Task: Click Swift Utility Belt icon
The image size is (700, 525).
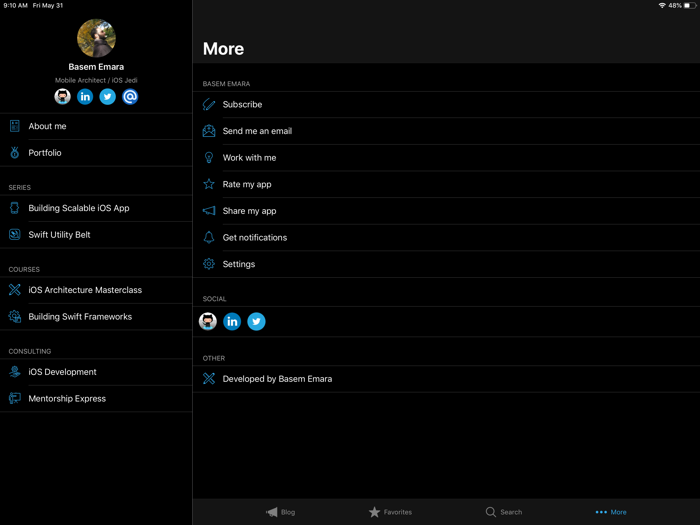Action: 15,235
